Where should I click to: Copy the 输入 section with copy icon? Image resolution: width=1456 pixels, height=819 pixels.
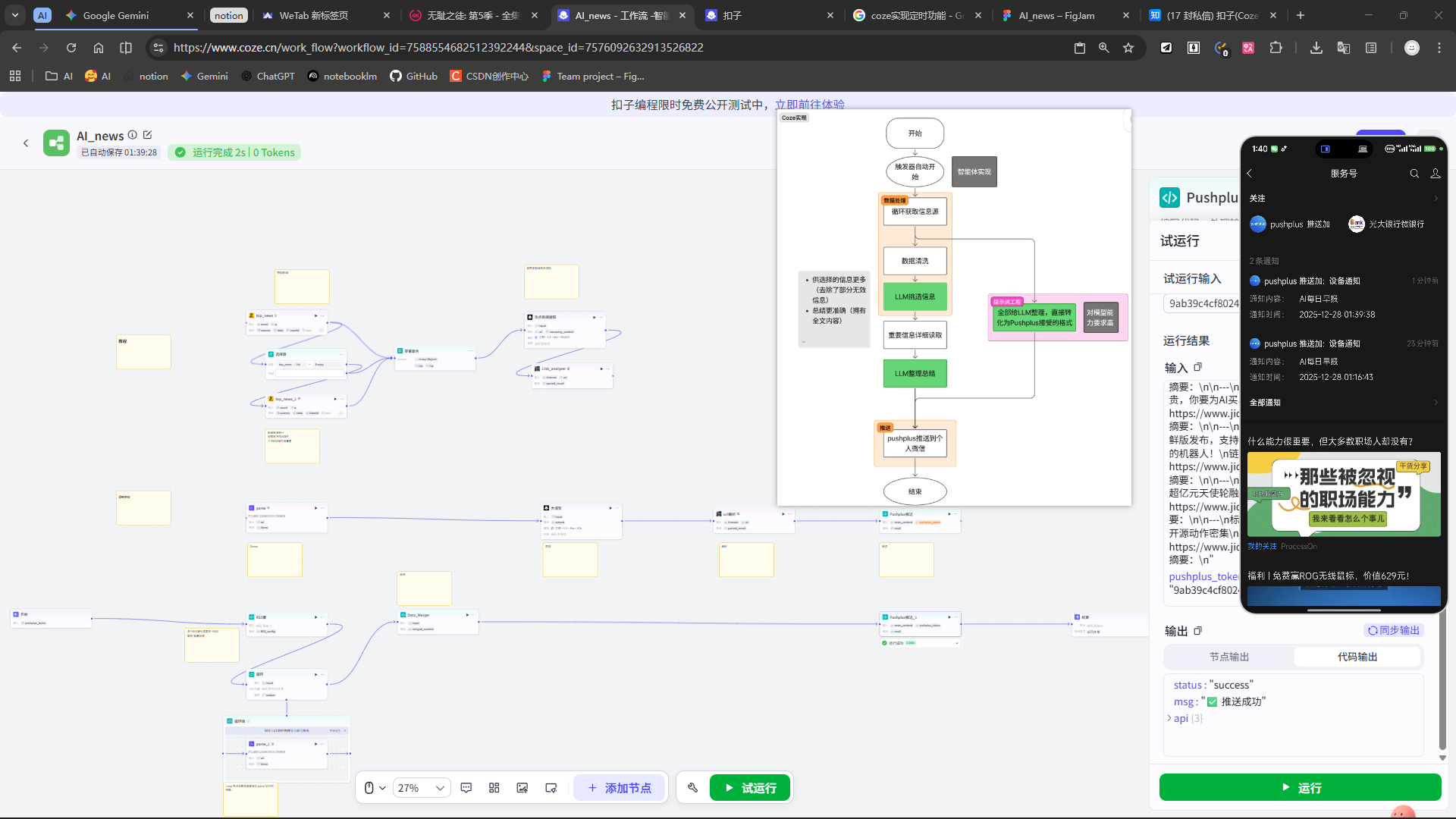(x=1198, y=367)
